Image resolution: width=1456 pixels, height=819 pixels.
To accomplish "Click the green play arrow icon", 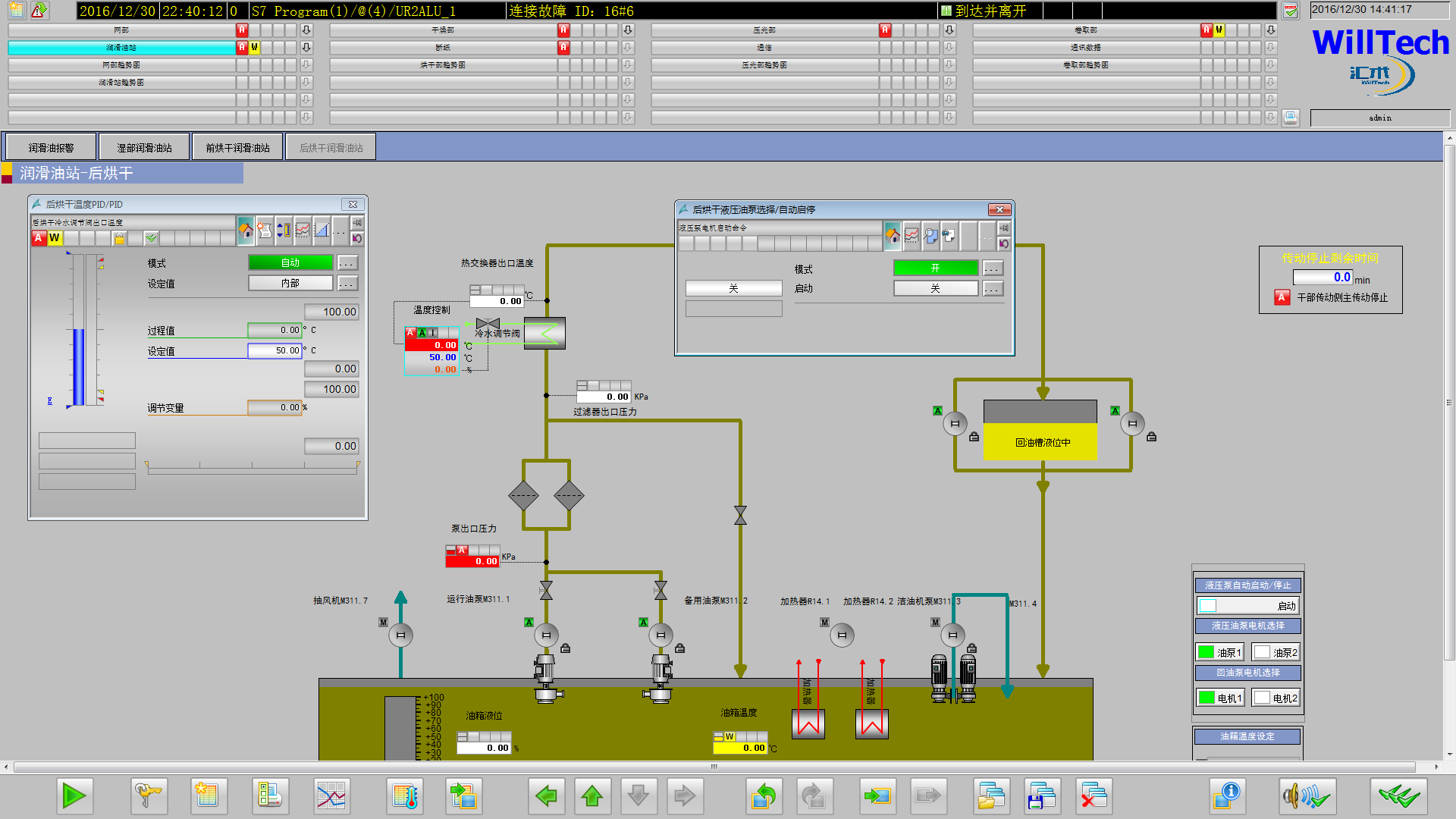I will tap(74, 795).
